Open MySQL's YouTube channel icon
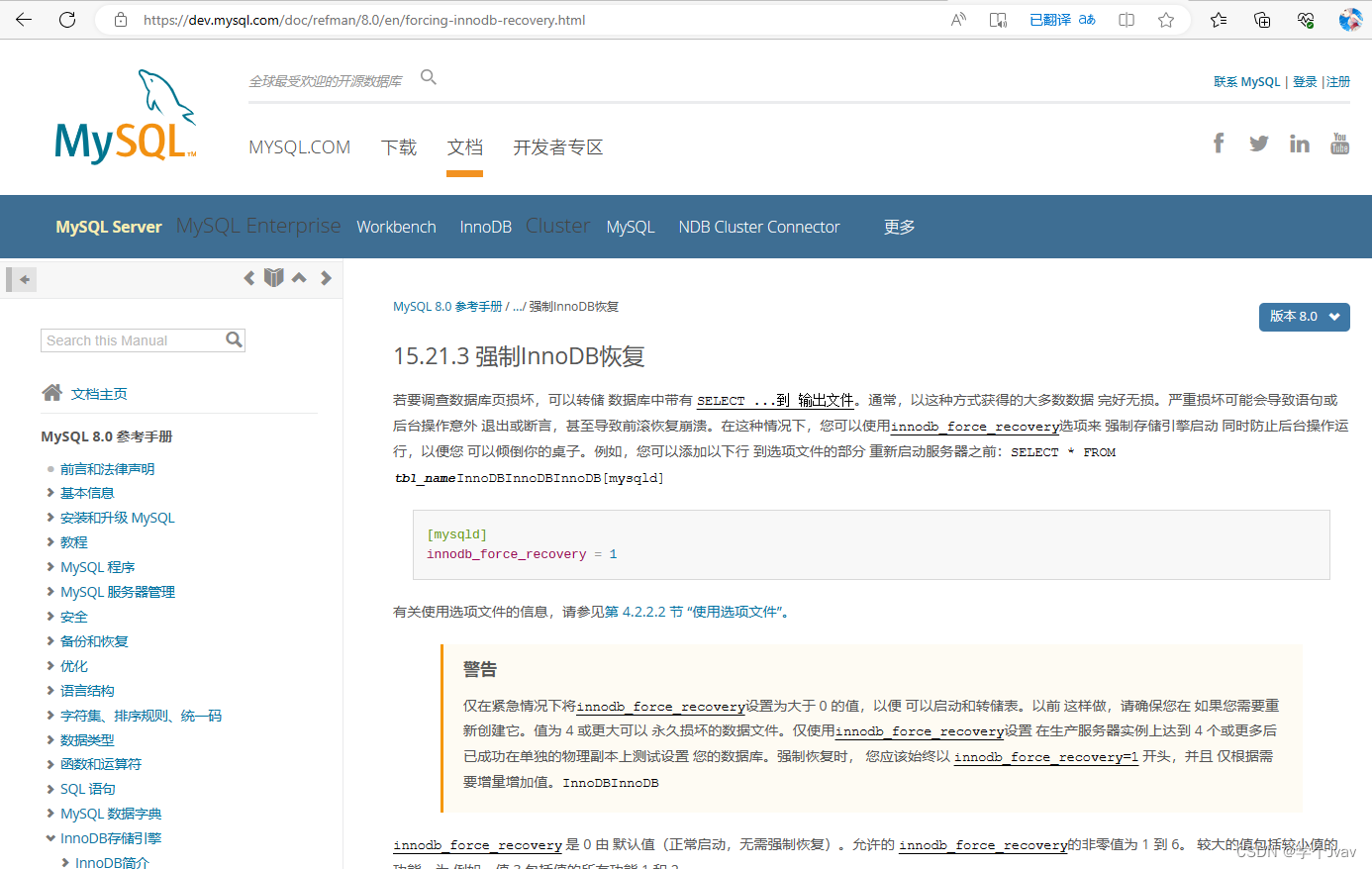Viewport: 1372px width, 869px height. click(x=1339, y=143)
